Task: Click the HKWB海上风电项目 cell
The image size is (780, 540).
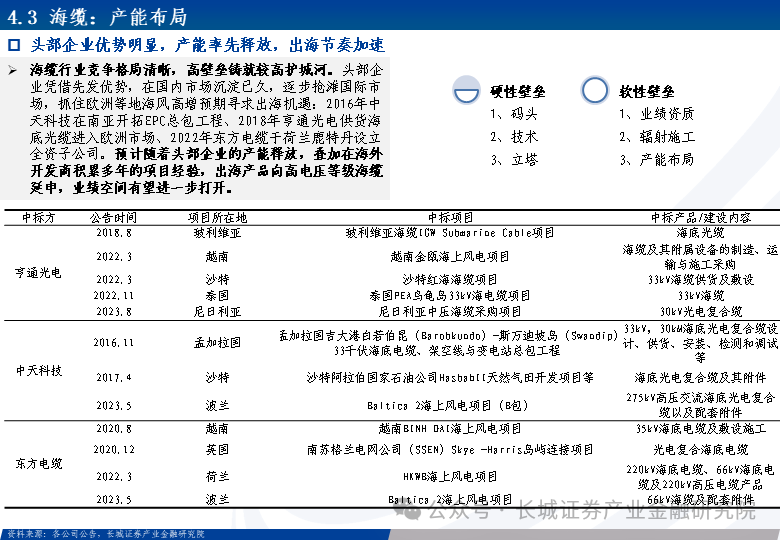Action: (450, 476)
